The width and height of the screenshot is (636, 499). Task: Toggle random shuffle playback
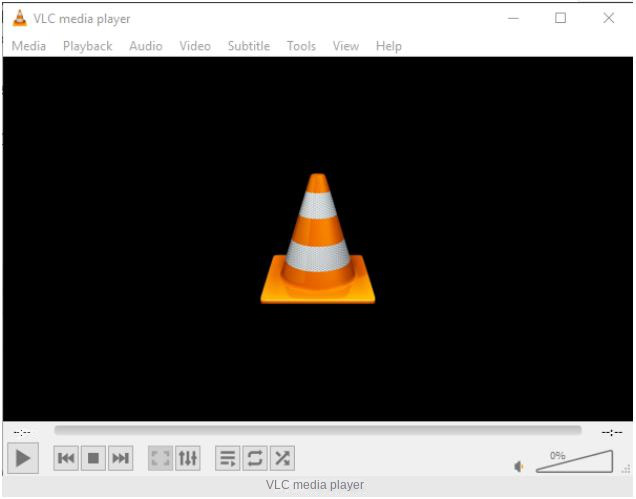click(x=282, y=458)
